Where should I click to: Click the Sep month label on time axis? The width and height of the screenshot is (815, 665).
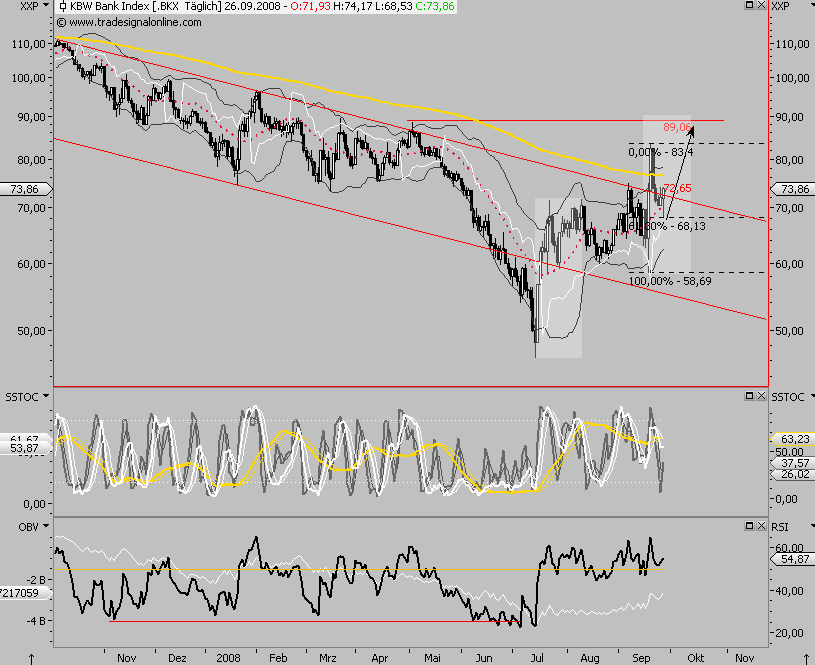(x=641, y=658)
